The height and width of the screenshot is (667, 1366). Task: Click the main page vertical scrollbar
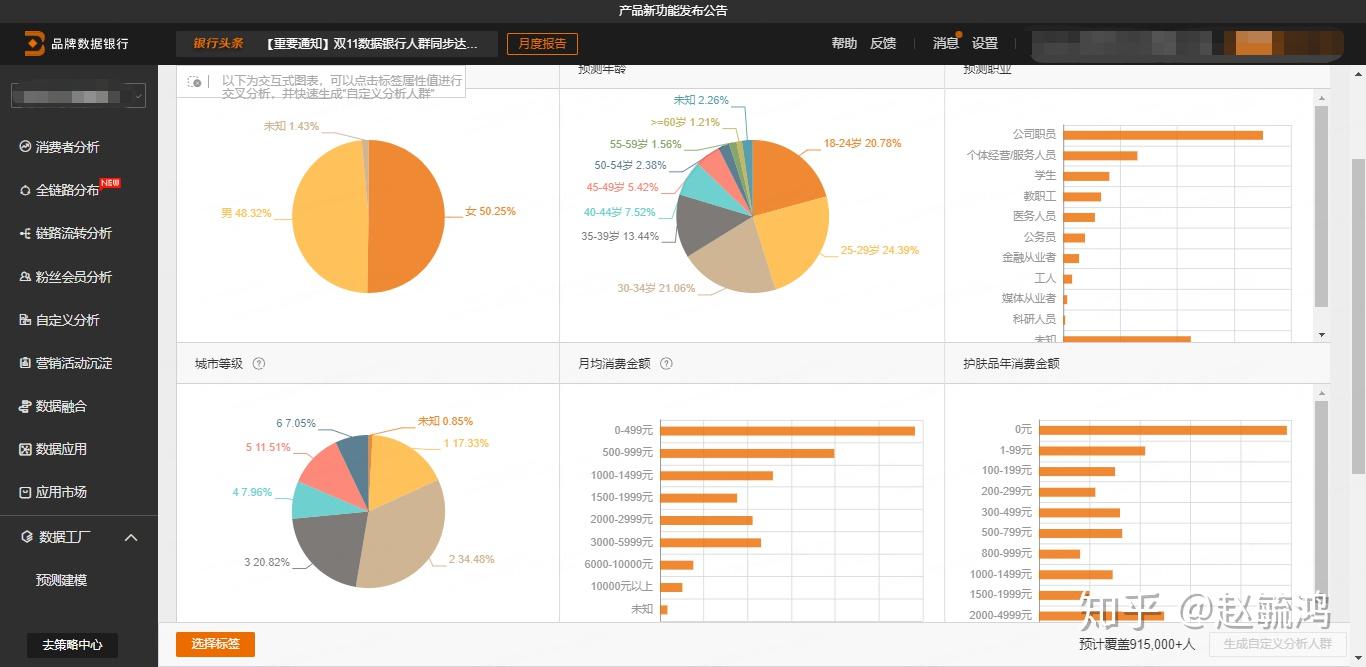tap(1358, 315)
